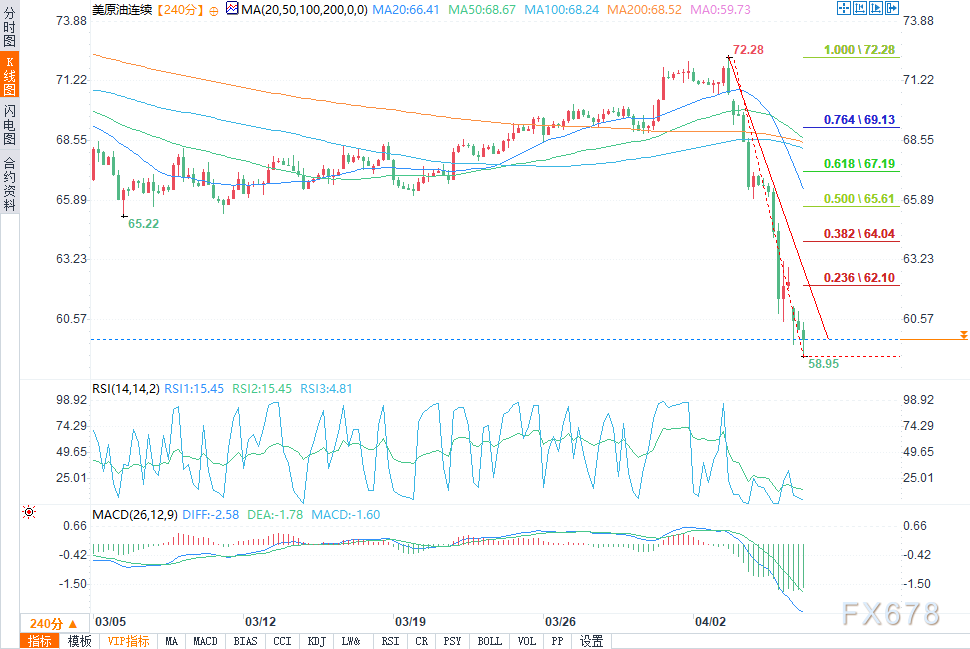
Task: Open the 240分 timeframe dropdown at bottom left
Action: [x=46, y=621]
